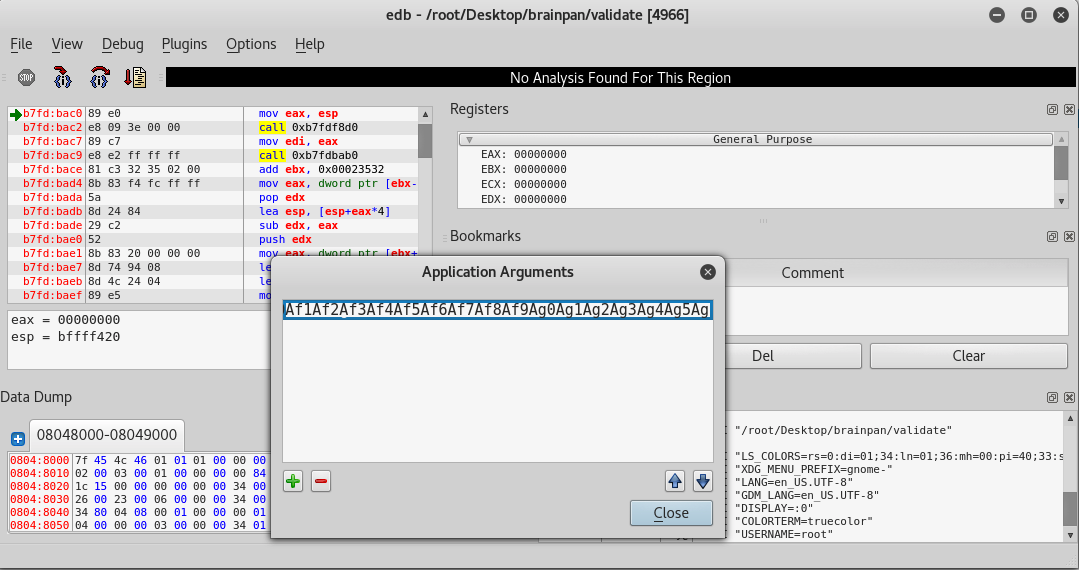Add a new Data Dump tab
This screenshot has height=570, width=1079.
(x=18, y=439)
